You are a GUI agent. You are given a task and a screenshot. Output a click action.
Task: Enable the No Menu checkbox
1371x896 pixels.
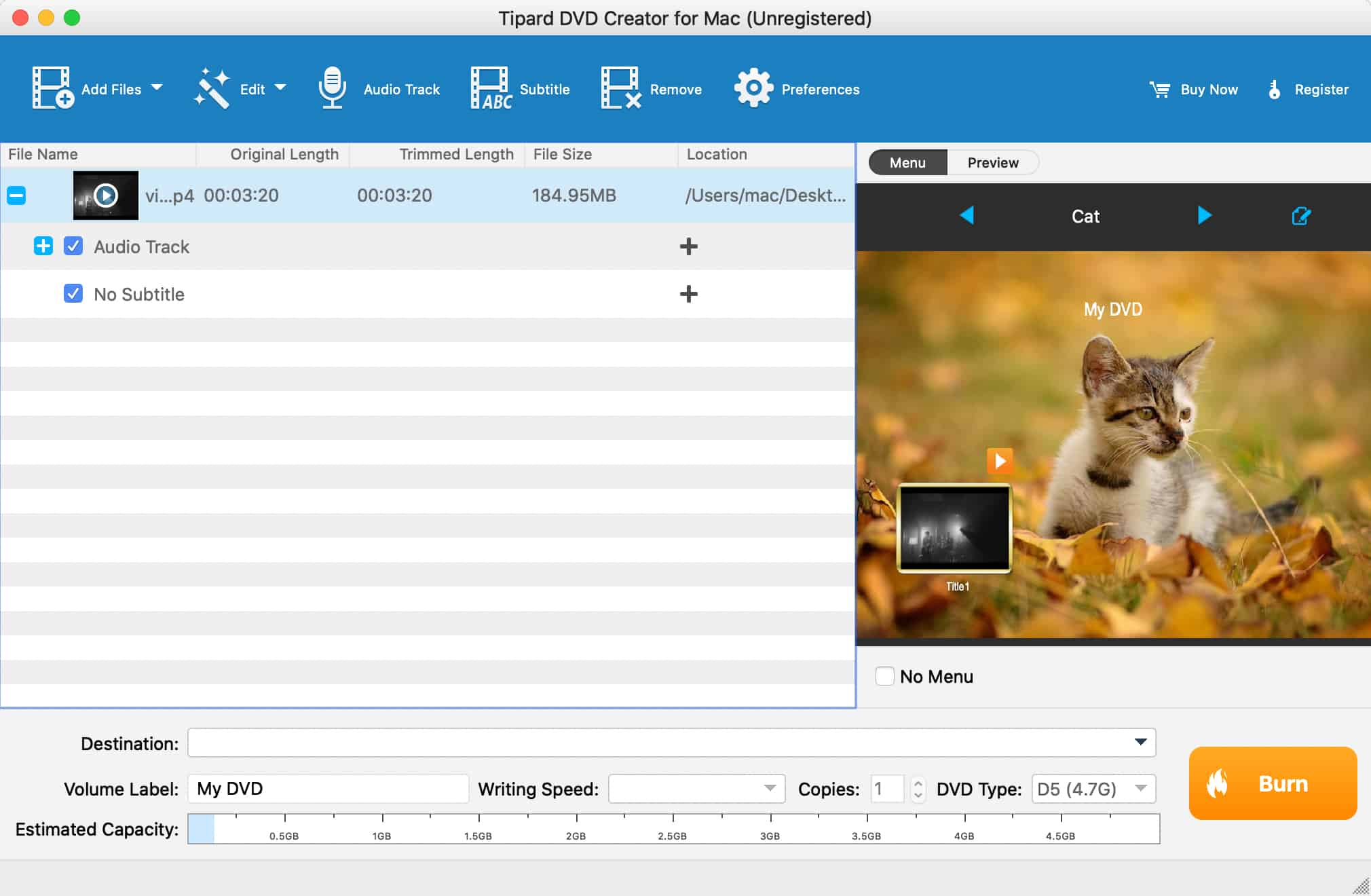[884, 676]
